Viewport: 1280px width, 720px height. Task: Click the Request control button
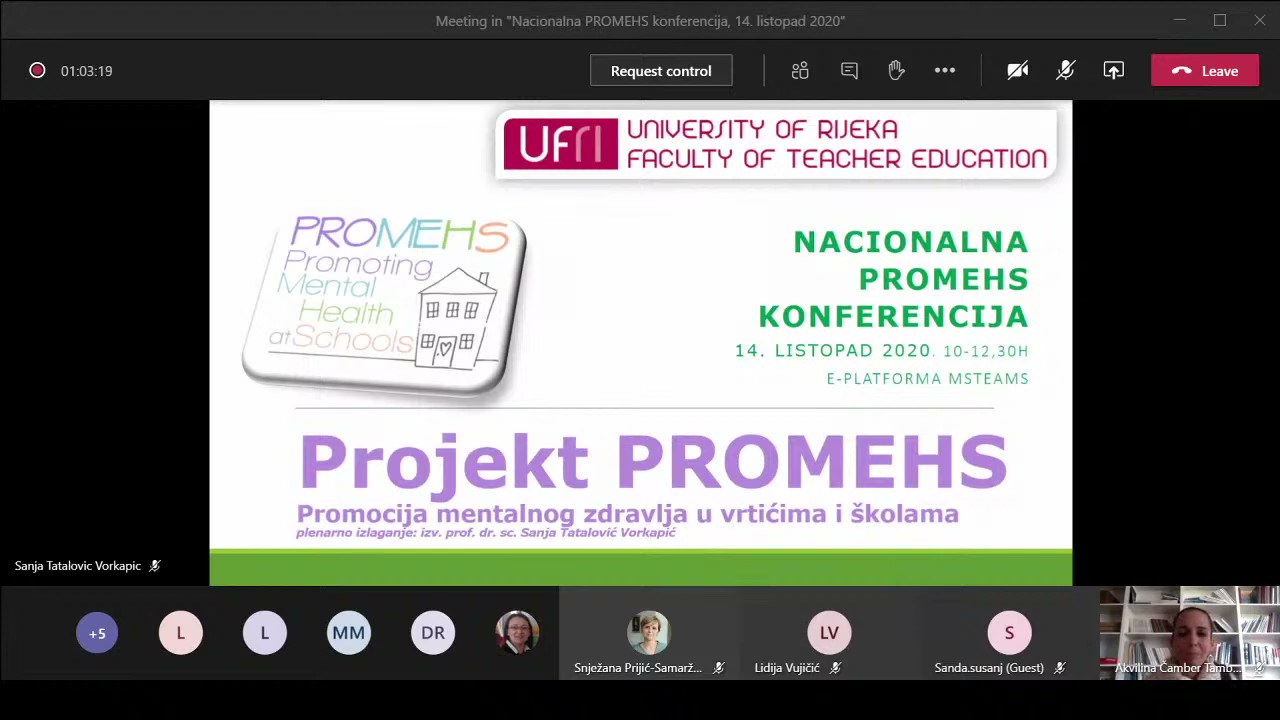pos(661,71)
